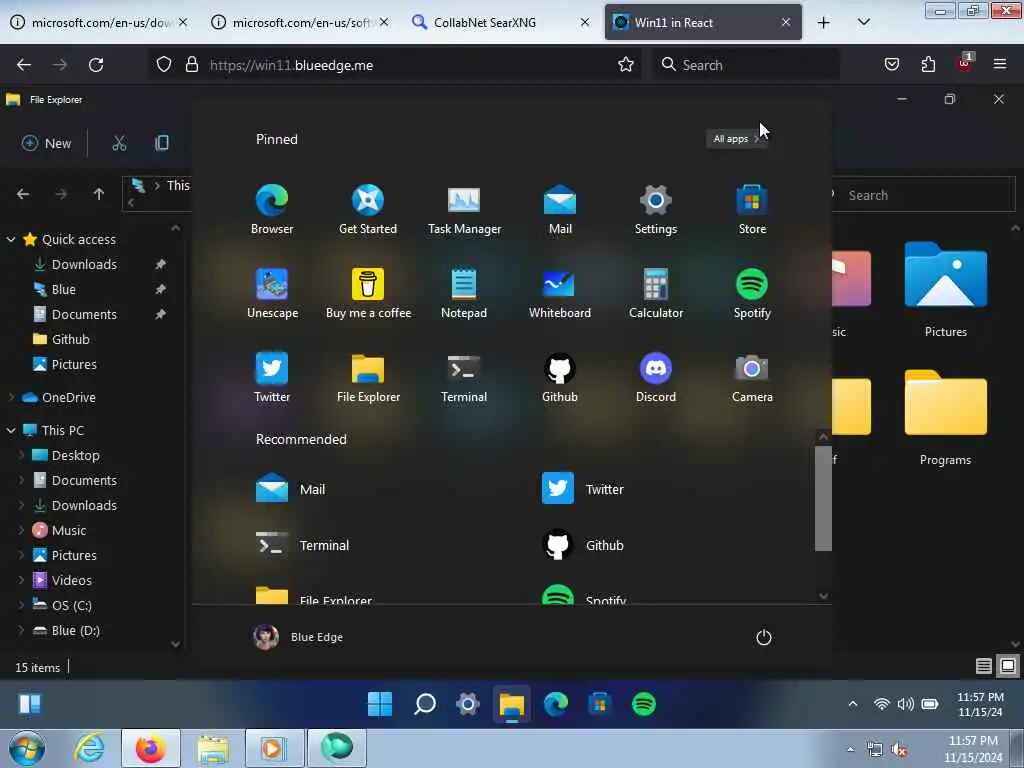The image size is (1024, 768).
Task: Expand the Blue (D:) drive node
Action: click(21, 630)
